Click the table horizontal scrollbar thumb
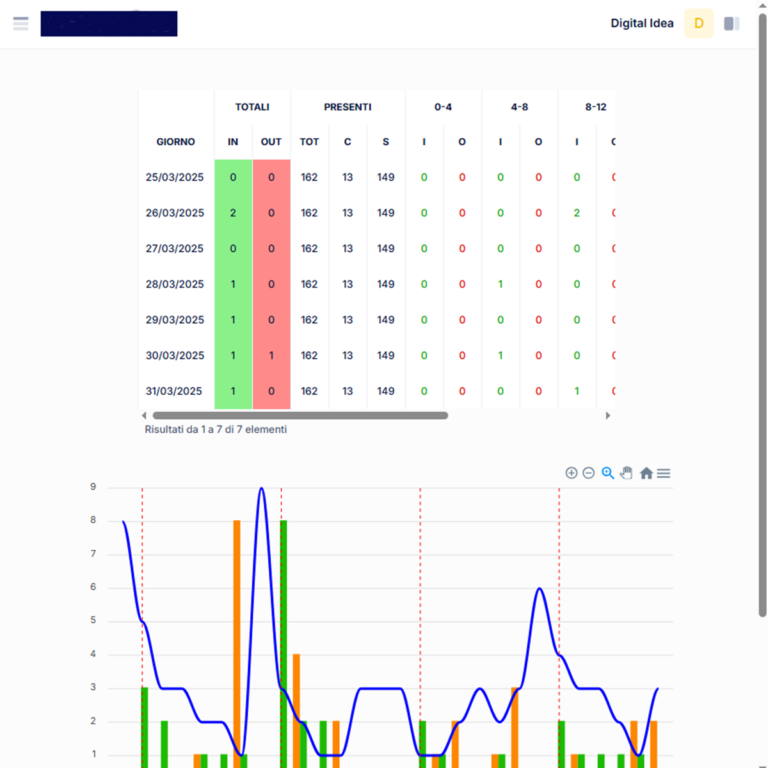Viewport: 768px width, 768px height. click(300, 415)
